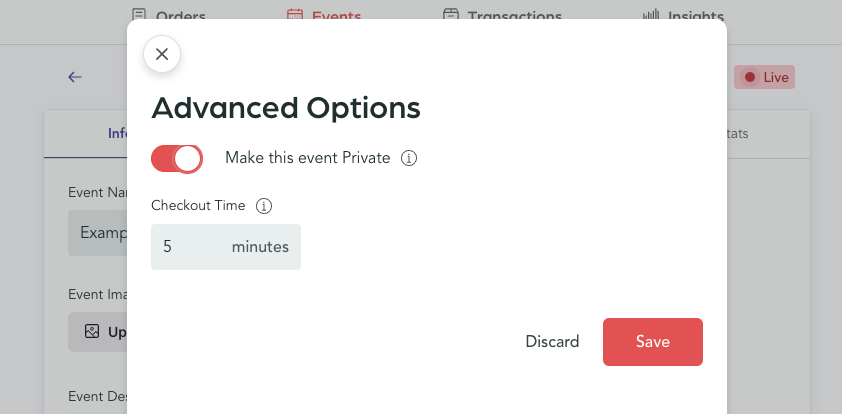Click the red Live status badge
The image size is (842, 414).
click(764, 77)
